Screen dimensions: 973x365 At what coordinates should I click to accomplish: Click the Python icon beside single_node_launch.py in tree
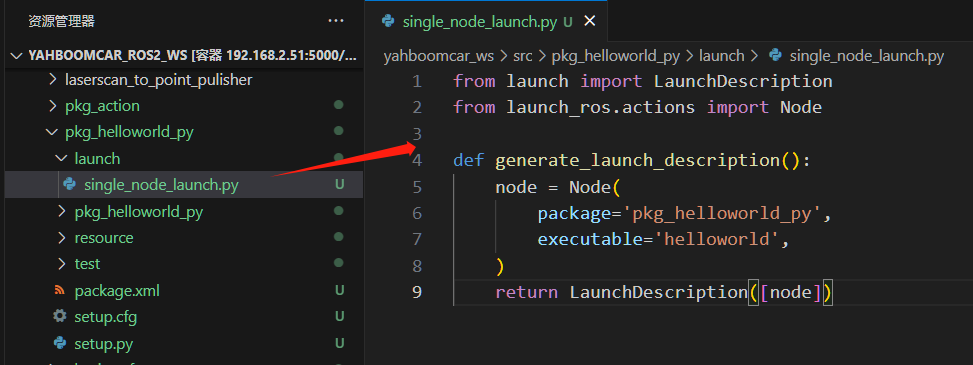tap(70, 184)
